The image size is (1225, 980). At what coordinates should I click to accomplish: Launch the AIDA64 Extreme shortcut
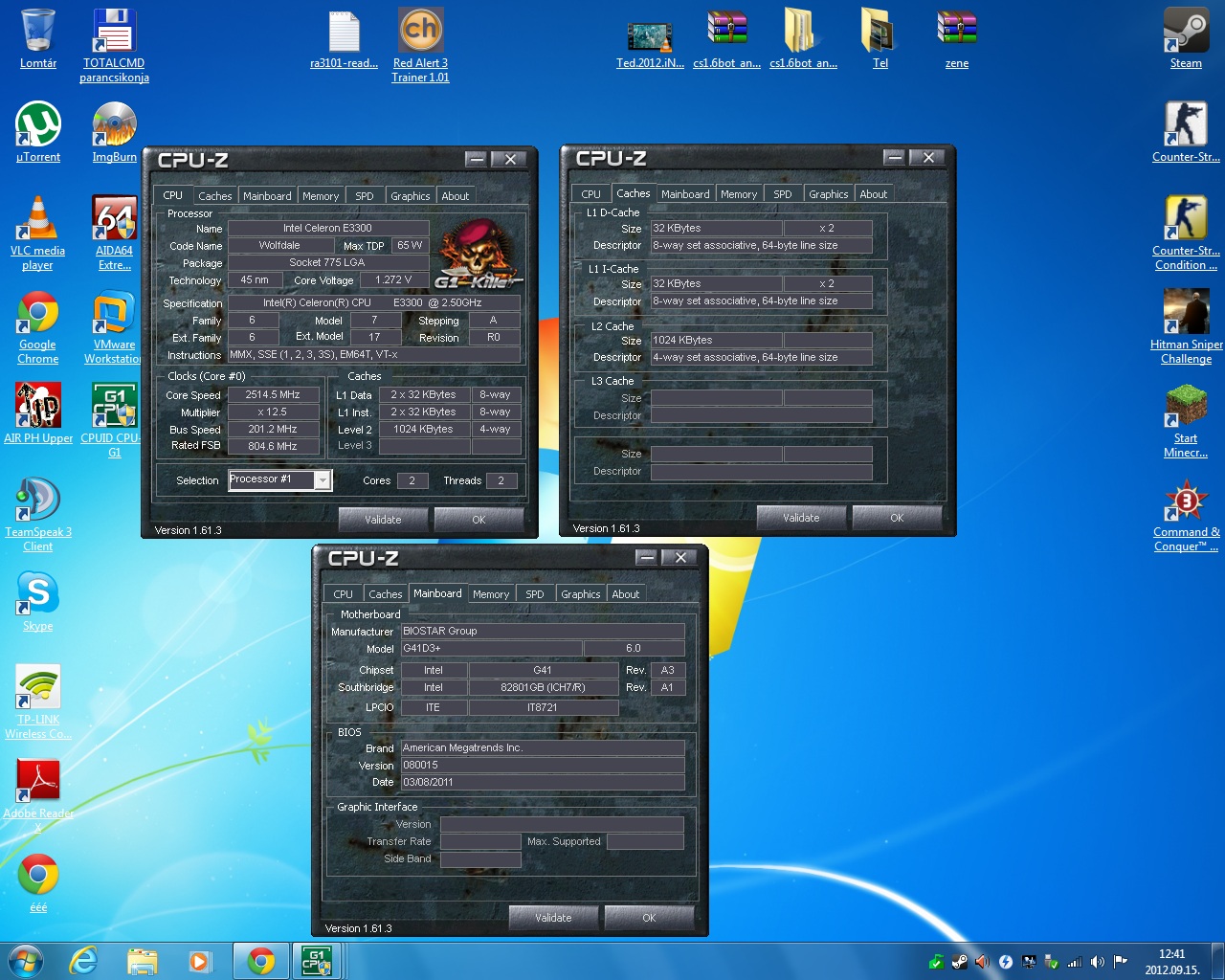[x=114, y=219]
